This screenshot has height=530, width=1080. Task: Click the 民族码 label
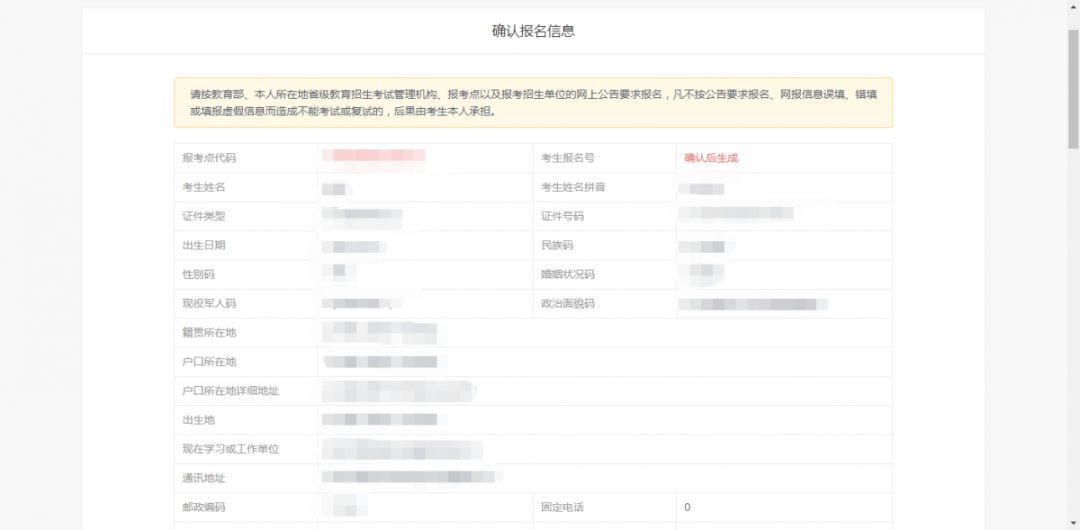click(x=557, y=245)
